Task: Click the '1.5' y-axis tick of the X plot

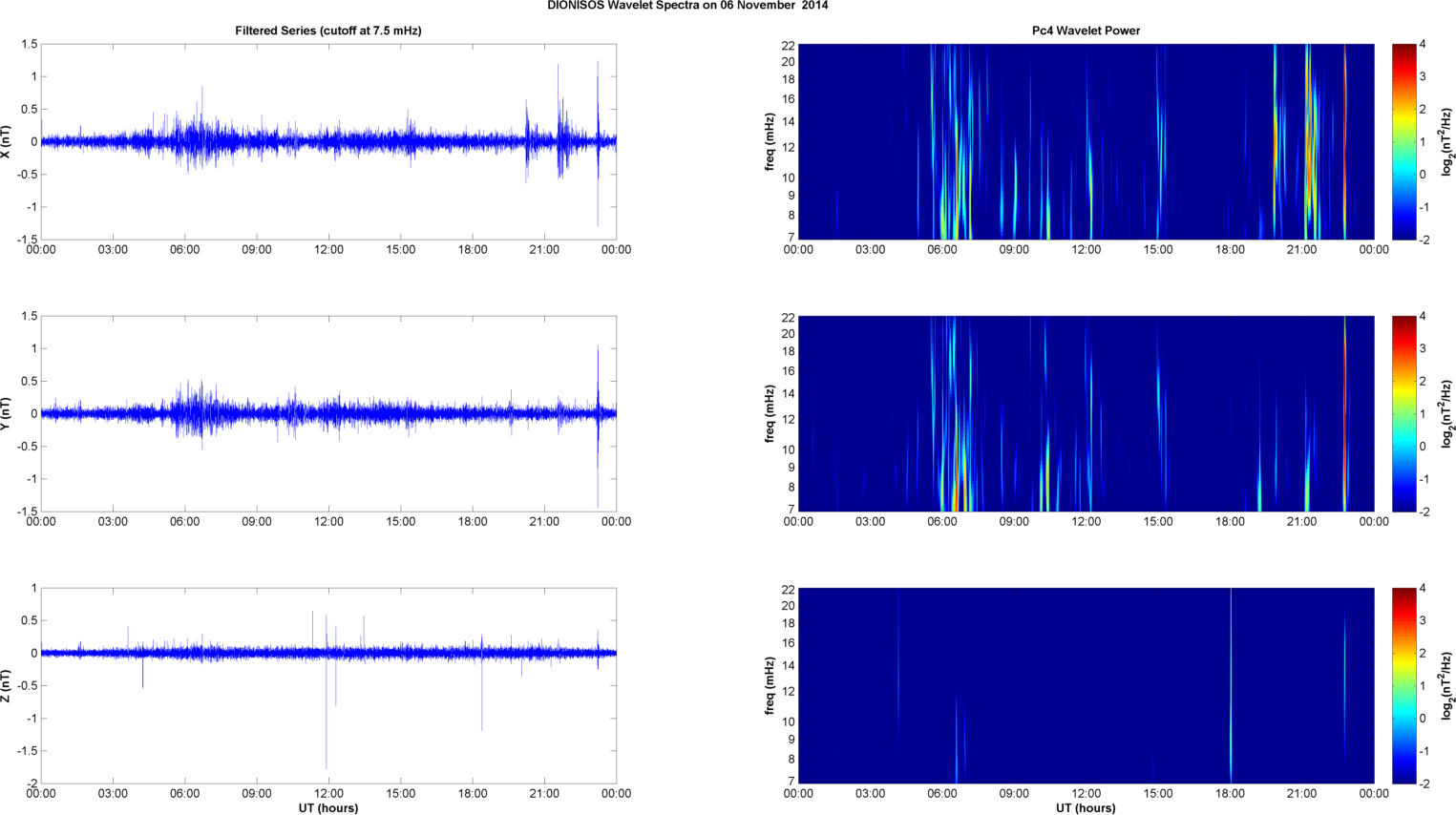Action: [30, 45]
